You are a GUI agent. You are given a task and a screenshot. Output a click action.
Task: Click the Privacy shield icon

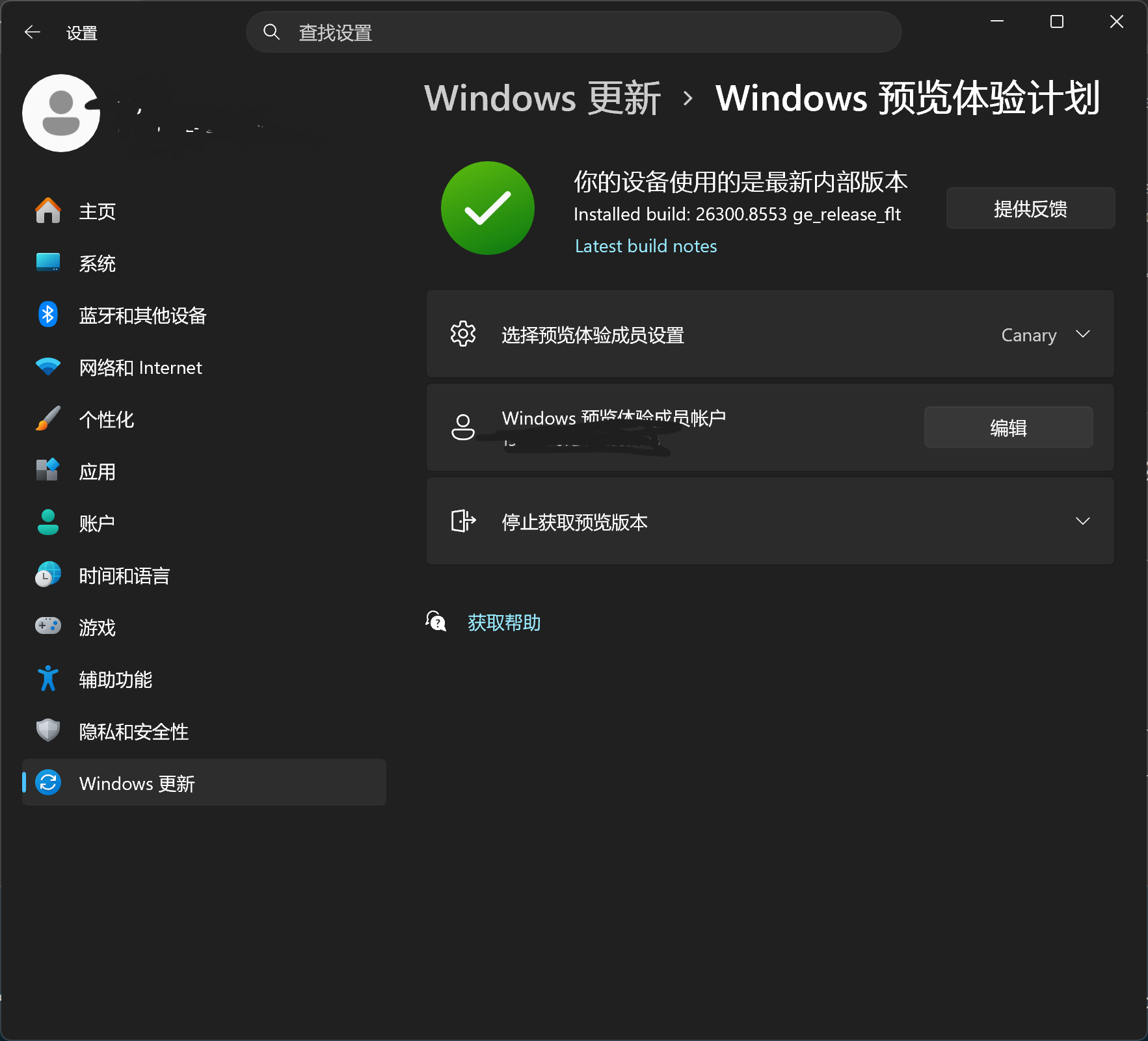point(48,730)
